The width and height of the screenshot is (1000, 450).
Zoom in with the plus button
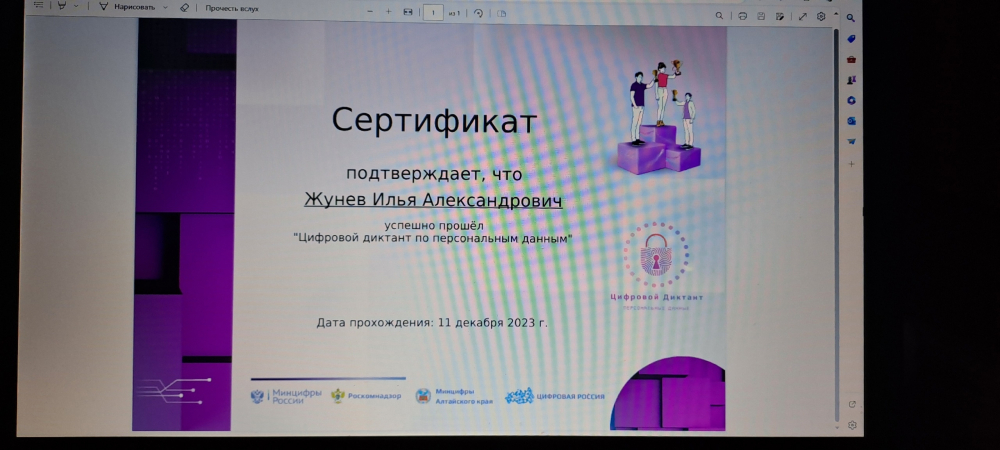coord(388,11)
